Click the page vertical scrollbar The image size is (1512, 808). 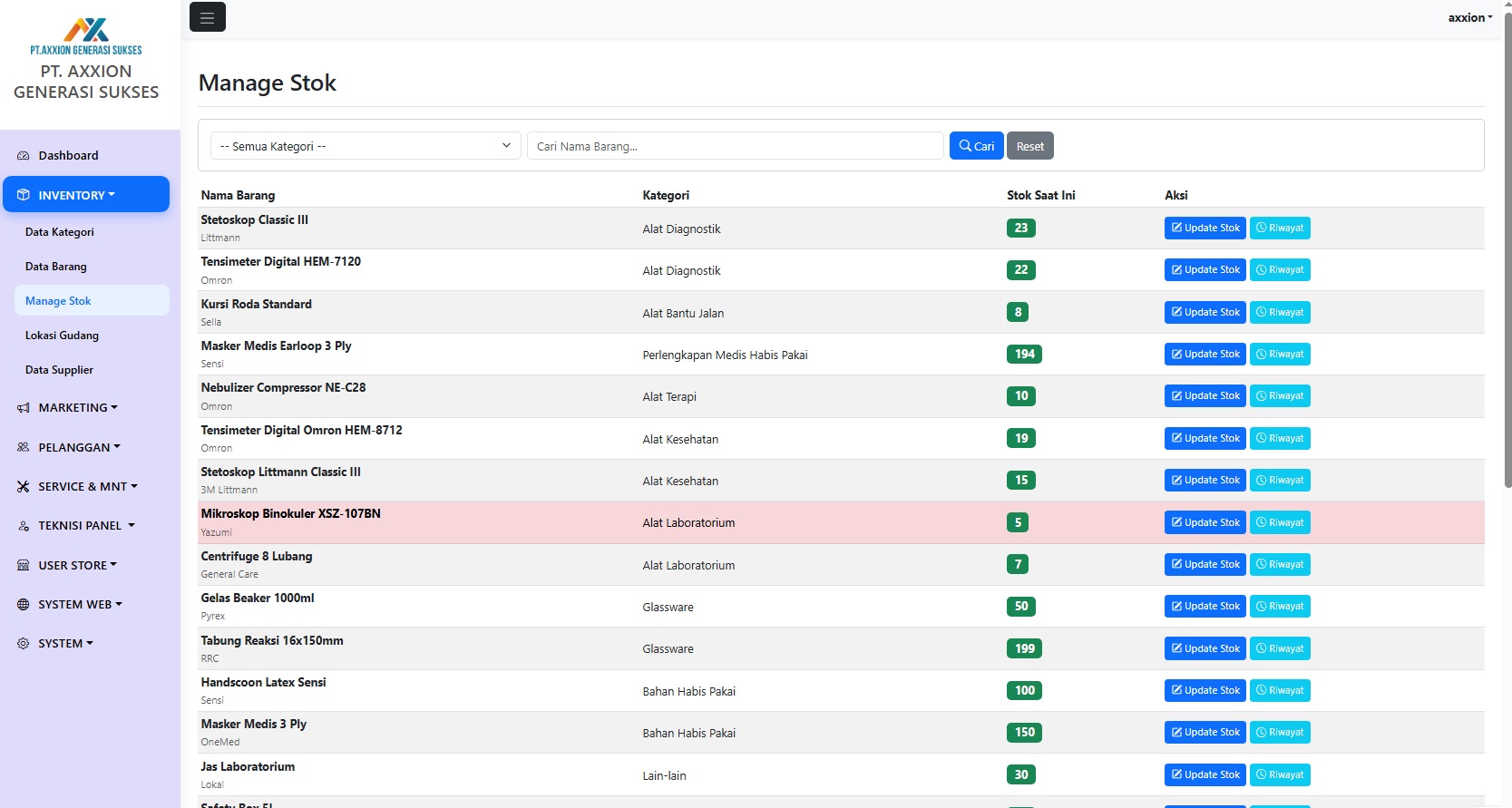[x=1507, y=252]
